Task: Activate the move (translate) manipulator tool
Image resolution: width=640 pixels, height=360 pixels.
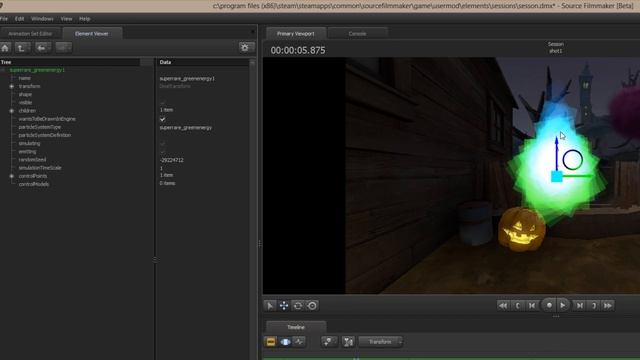Action: [x=284, y=306]
